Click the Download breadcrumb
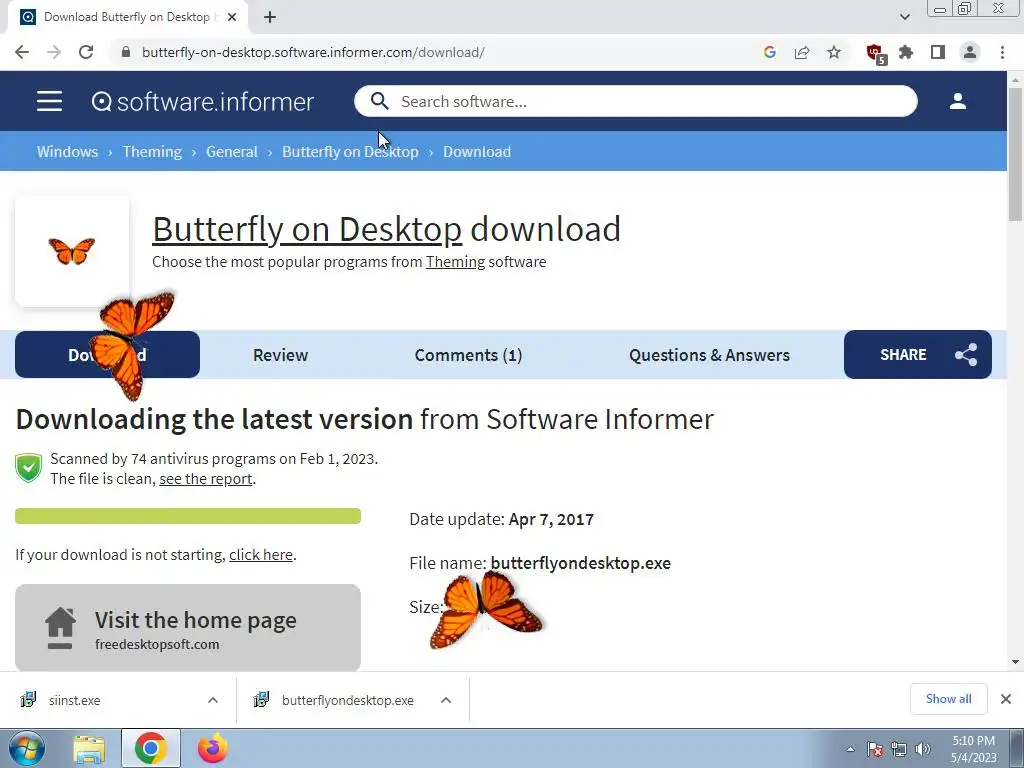 point(477,152)
